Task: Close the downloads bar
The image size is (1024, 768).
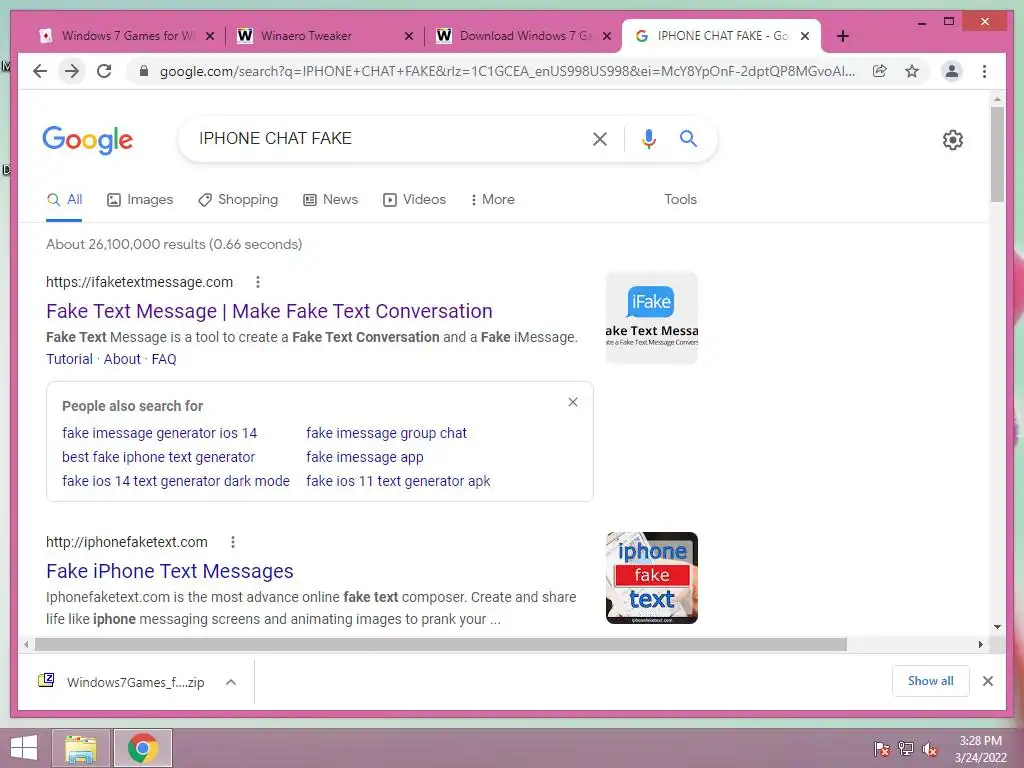Action: tap(987, 681)
